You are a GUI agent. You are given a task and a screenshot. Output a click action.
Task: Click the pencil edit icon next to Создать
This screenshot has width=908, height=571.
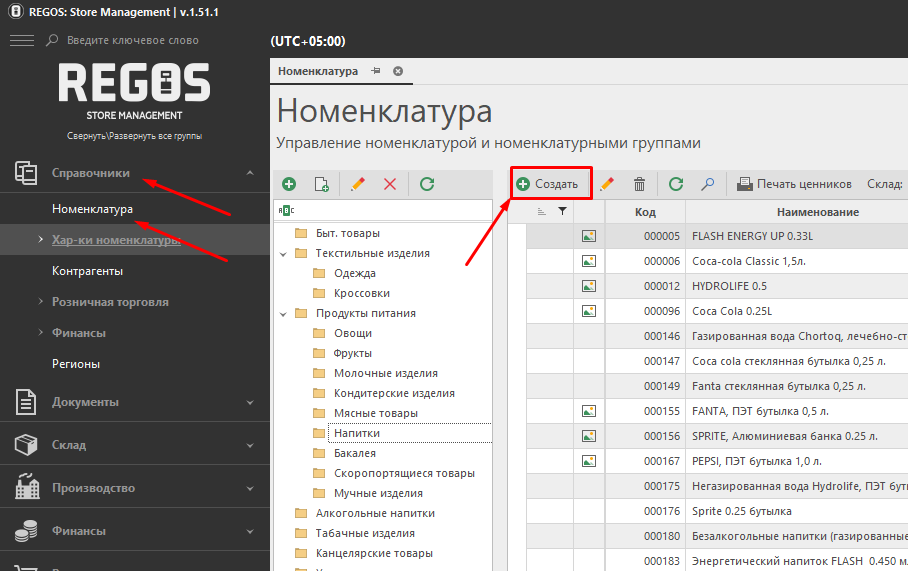606,184
